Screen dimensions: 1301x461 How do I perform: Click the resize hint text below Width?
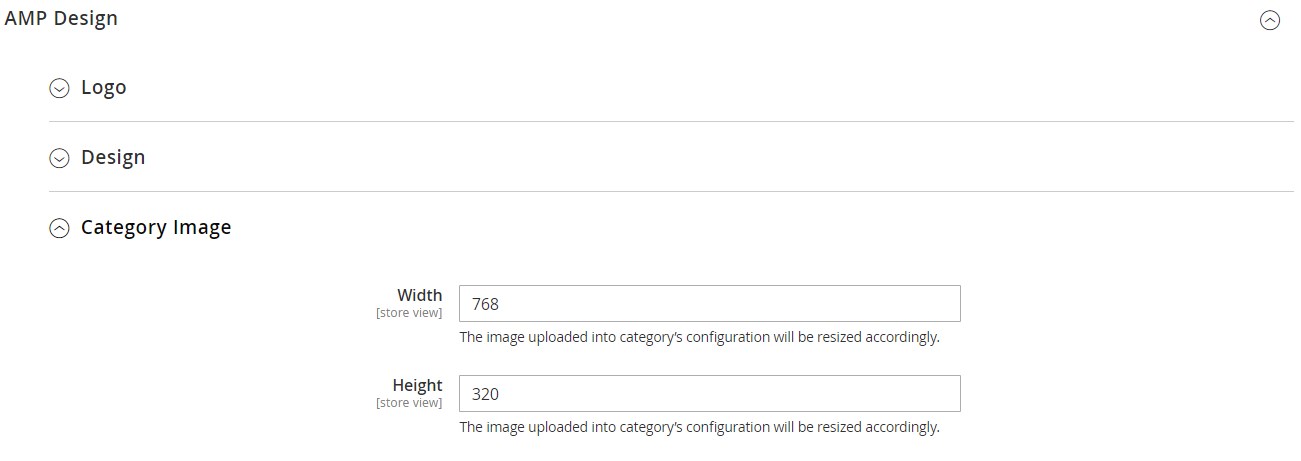click(699, 337)
